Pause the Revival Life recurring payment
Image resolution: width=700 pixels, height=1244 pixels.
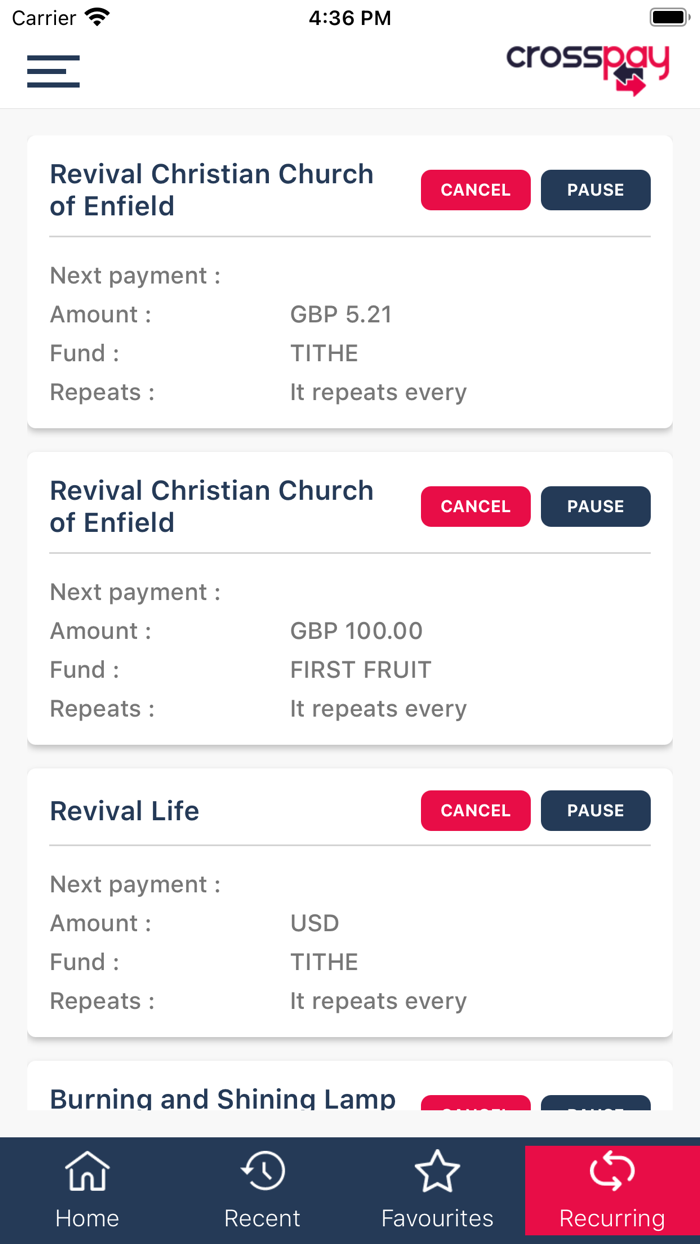pos(595,810)
